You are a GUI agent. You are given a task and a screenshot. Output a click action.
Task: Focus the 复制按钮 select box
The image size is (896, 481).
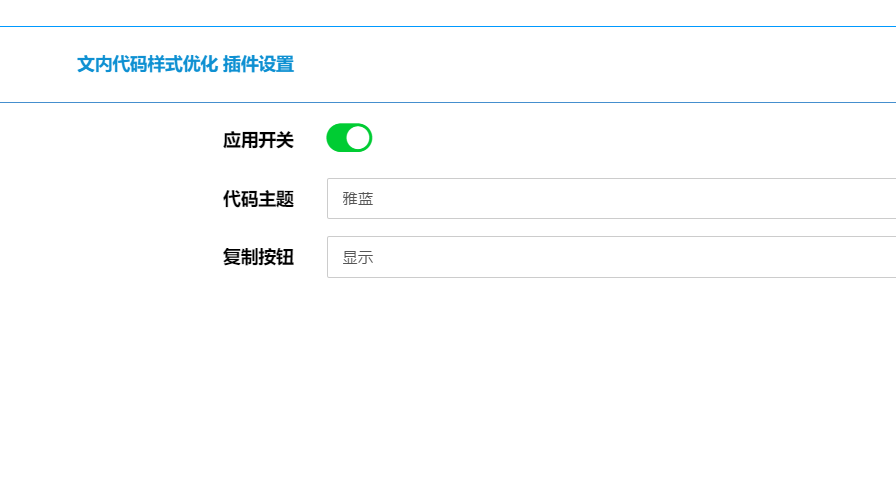click(x=611, y=257)
